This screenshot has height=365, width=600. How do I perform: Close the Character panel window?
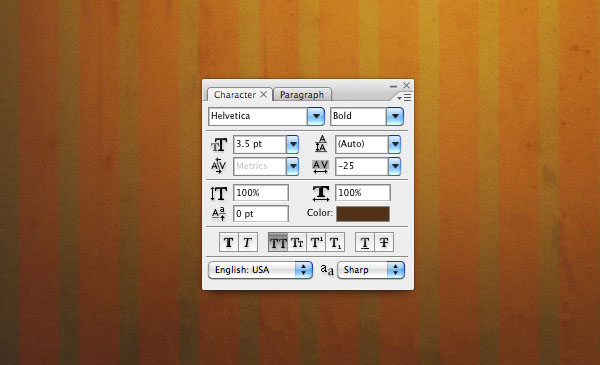(406, 85)
